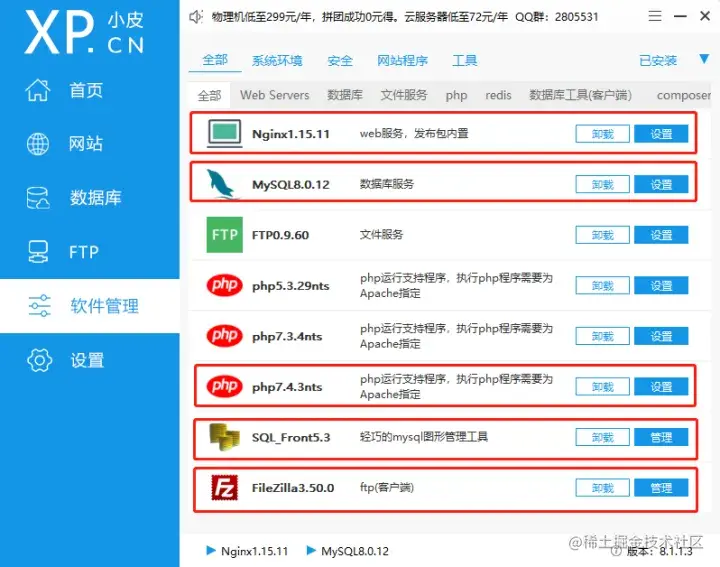Uninstall php7.4.3nts with 卸载
Screen dimensions: 720x567
(x=602, y=387)
